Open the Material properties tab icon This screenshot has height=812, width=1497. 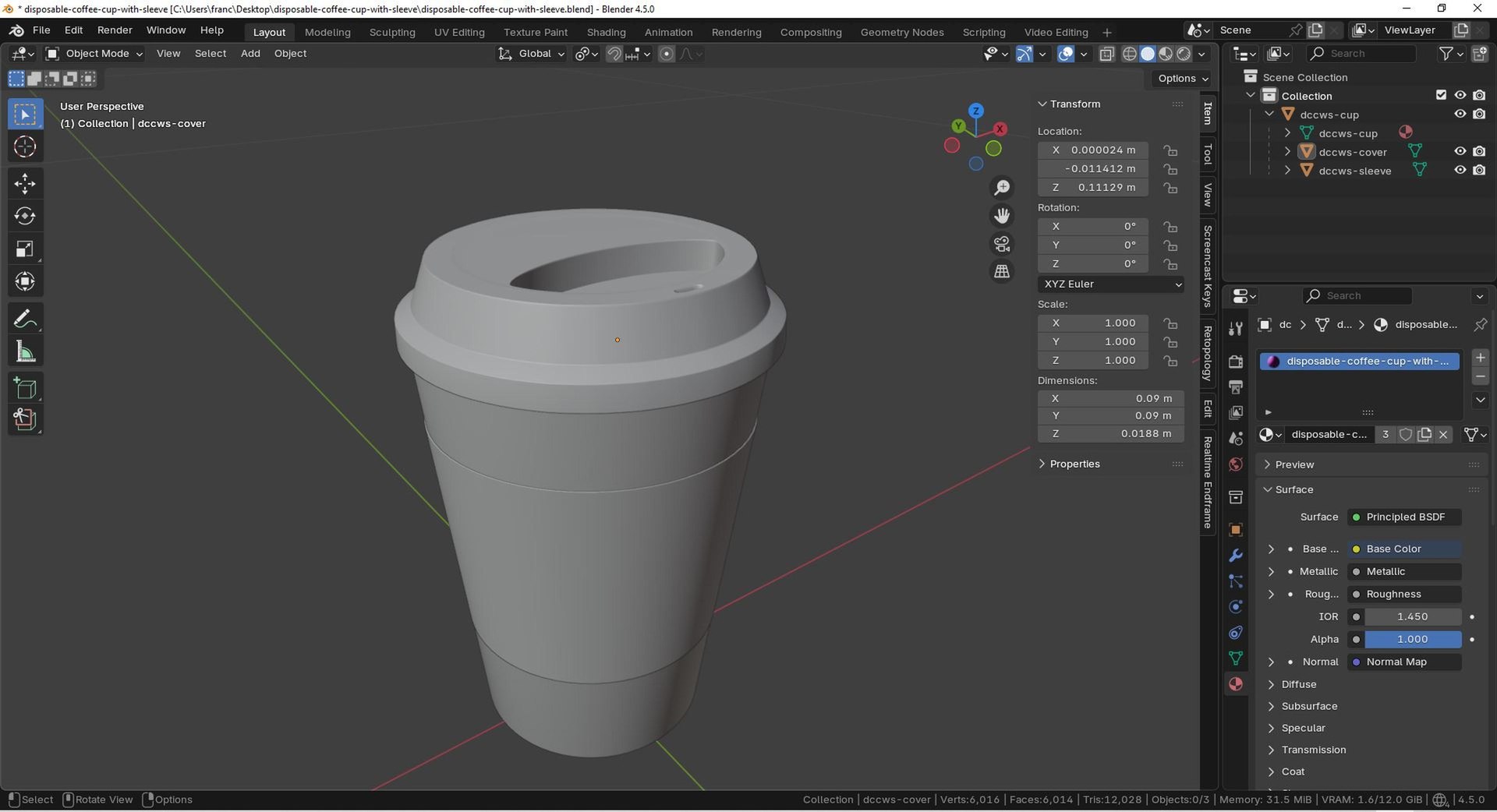click(1236, 684)
